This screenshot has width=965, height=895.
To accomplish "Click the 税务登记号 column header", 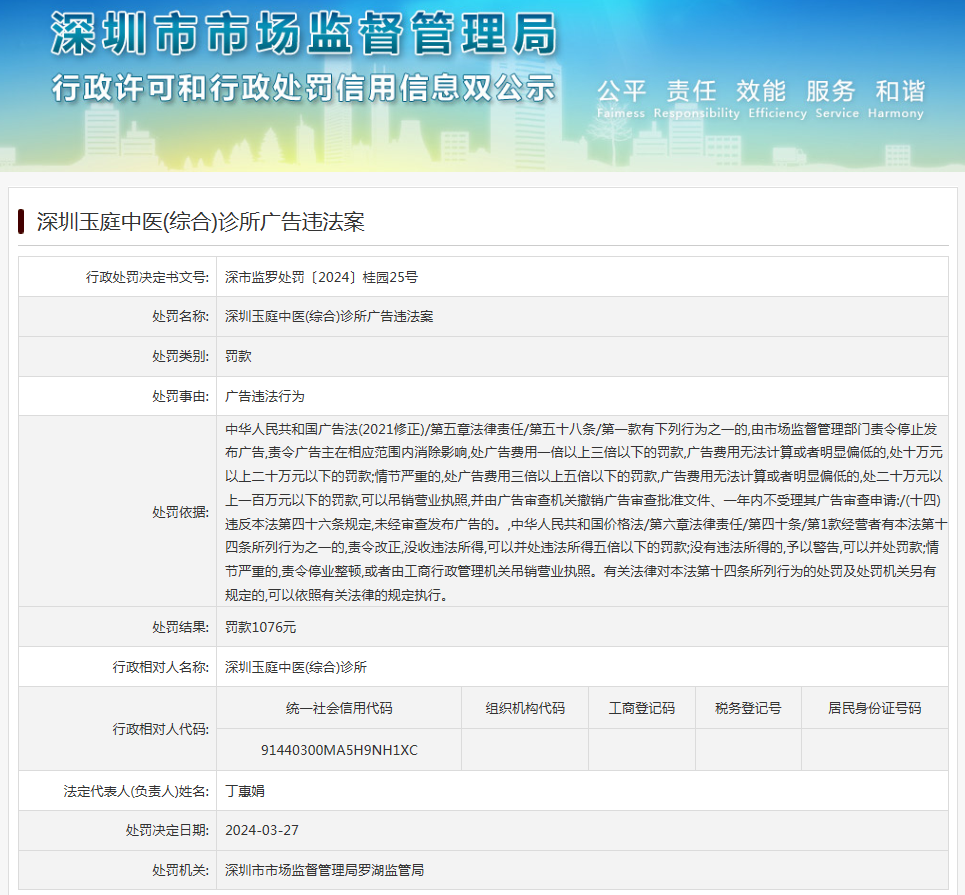I will 748,708.
